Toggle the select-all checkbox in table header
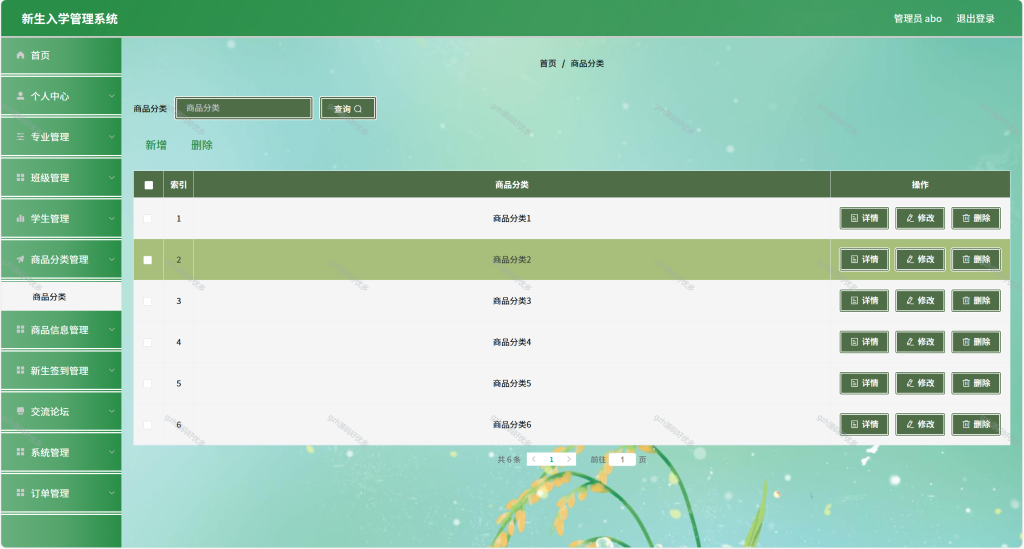The height and width of the screenshot is (549, 1024). (149, 185)
